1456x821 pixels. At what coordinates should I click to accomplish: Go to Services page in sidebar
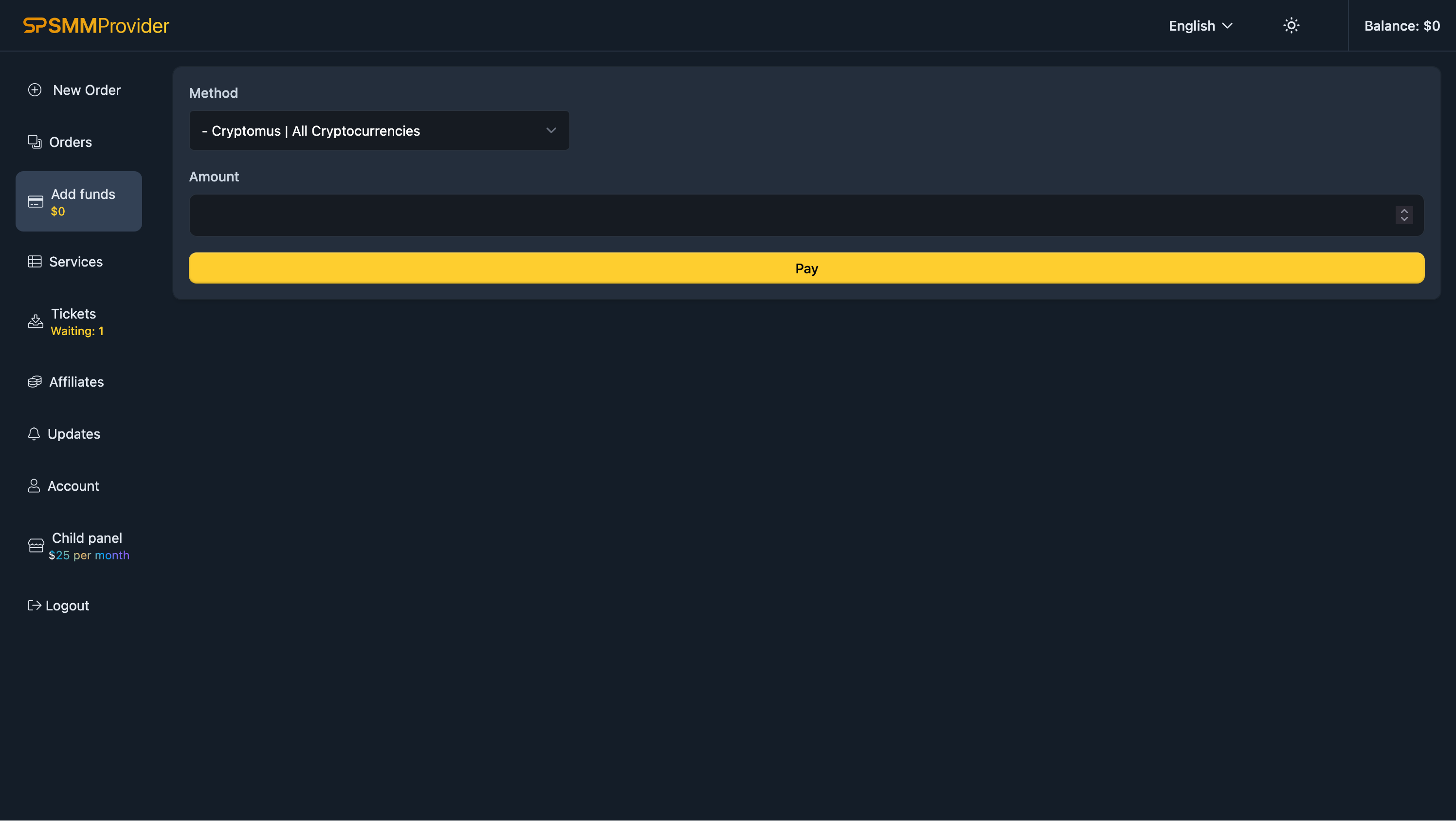(76, 262)
